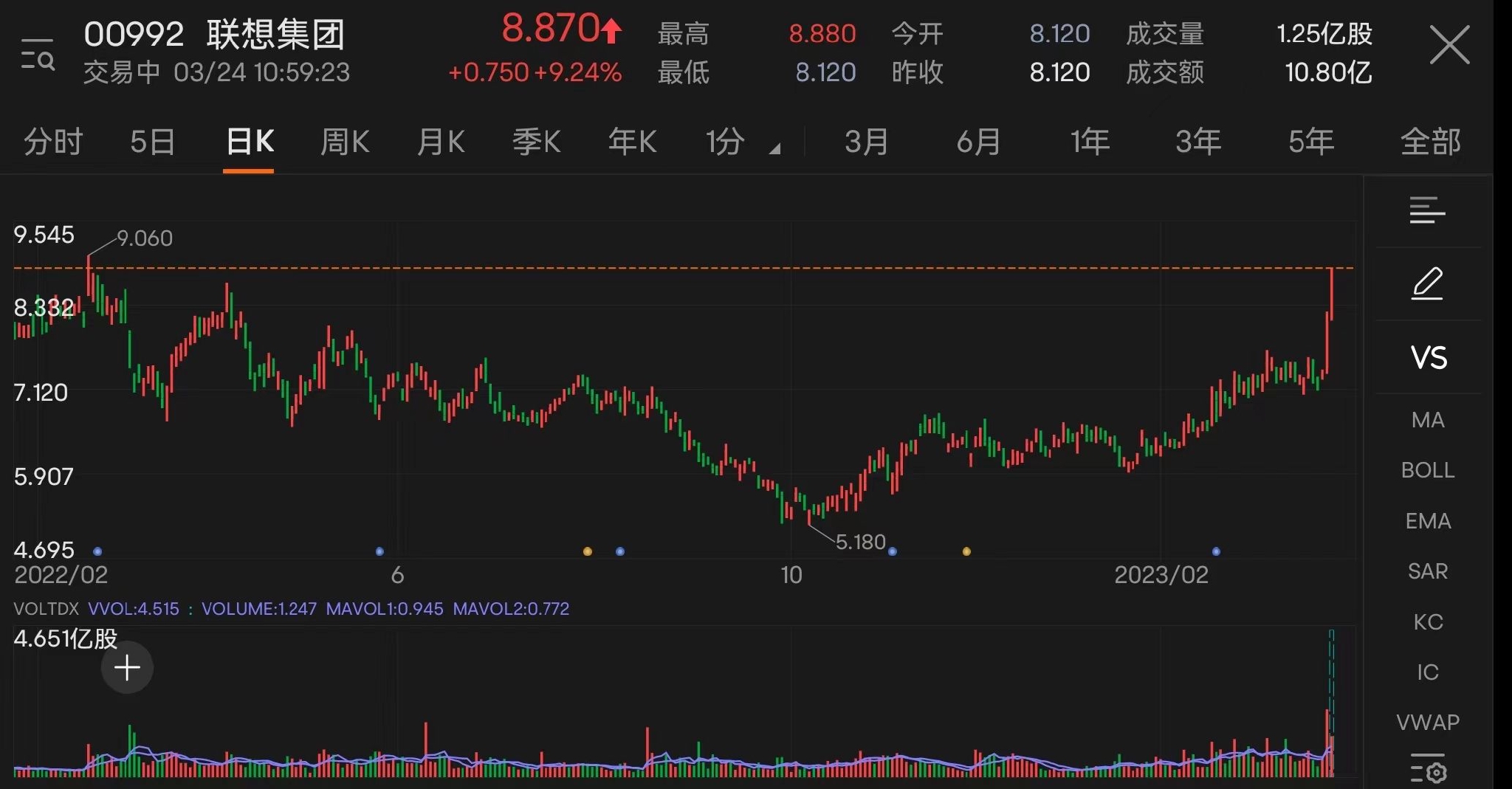
Task: Tap the plus button on volume panel
Action: tap(127, 668)
